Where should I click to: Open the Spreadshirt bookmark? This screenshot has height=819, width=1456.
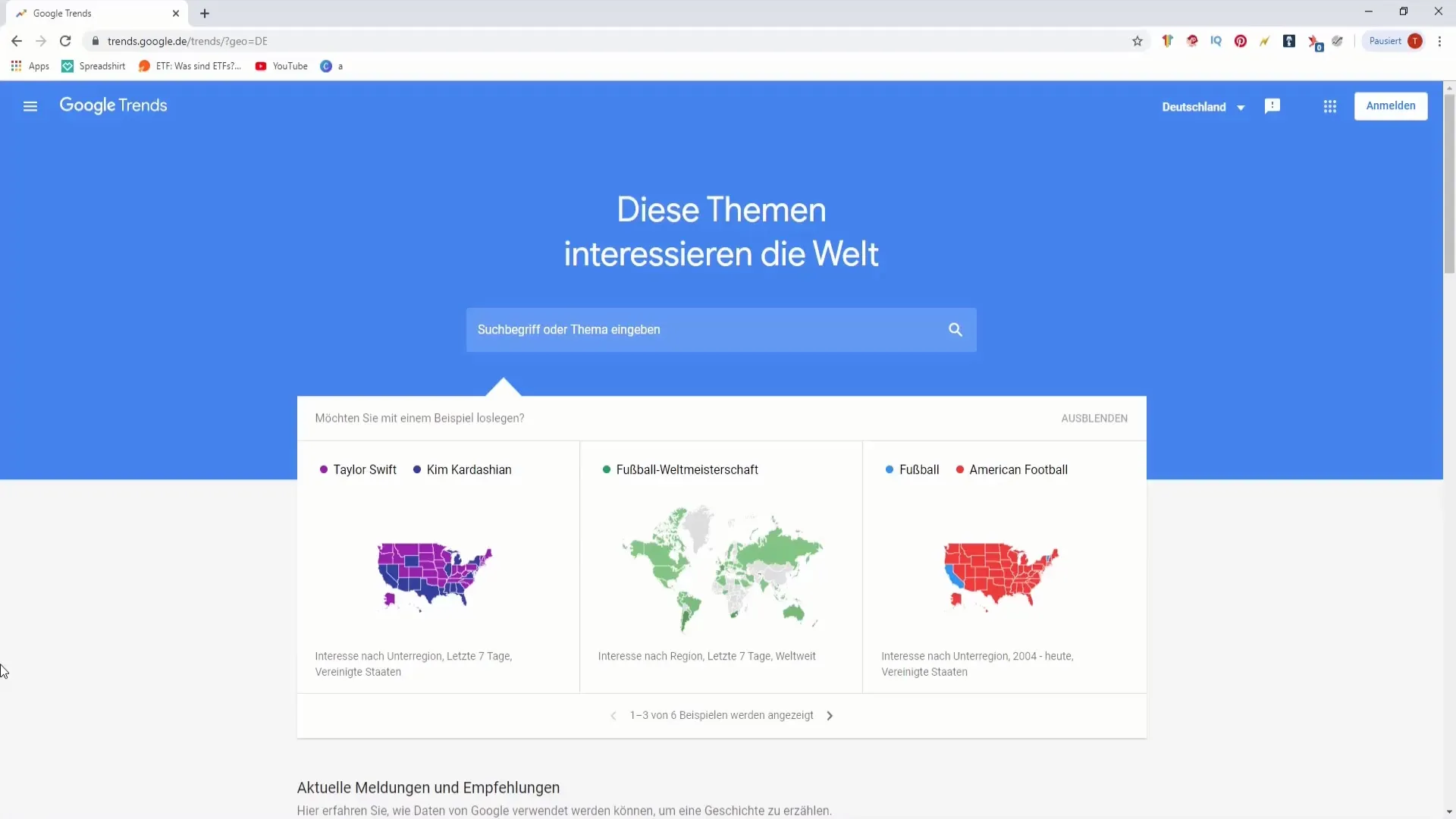pyautogui.click(x=93, y=66)
